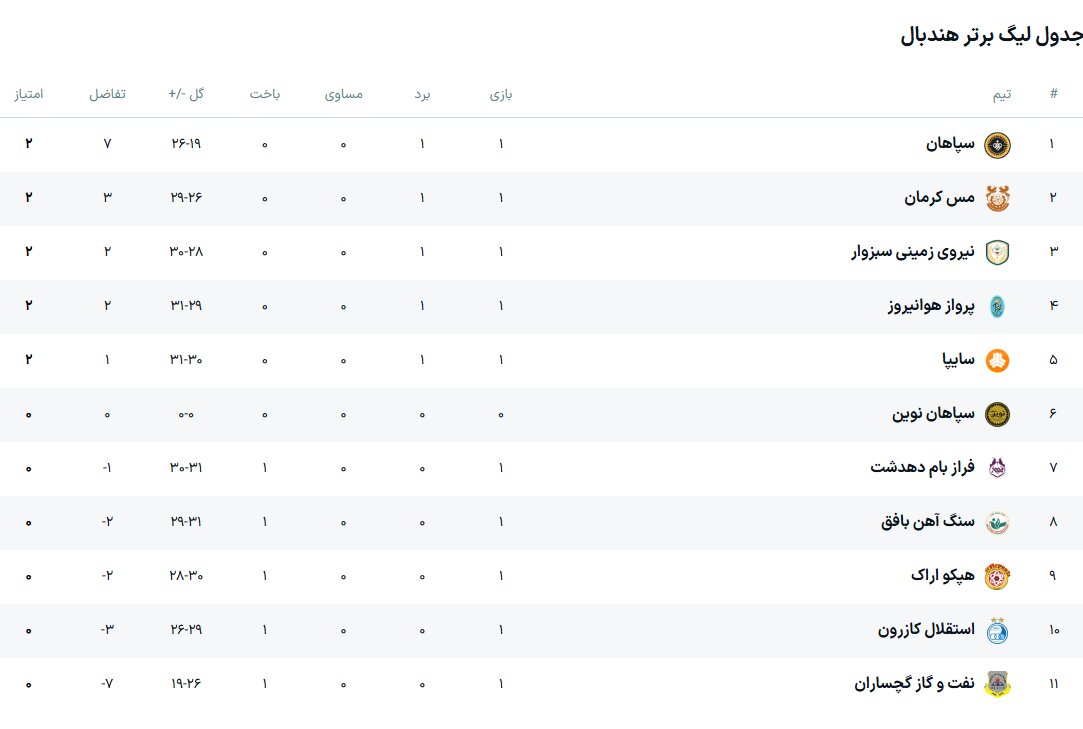Click the نفت و گاز گچساران team logo
The height and width of the screenshot is (729, 1083).
pyautogui.click(x=997, y=685)
